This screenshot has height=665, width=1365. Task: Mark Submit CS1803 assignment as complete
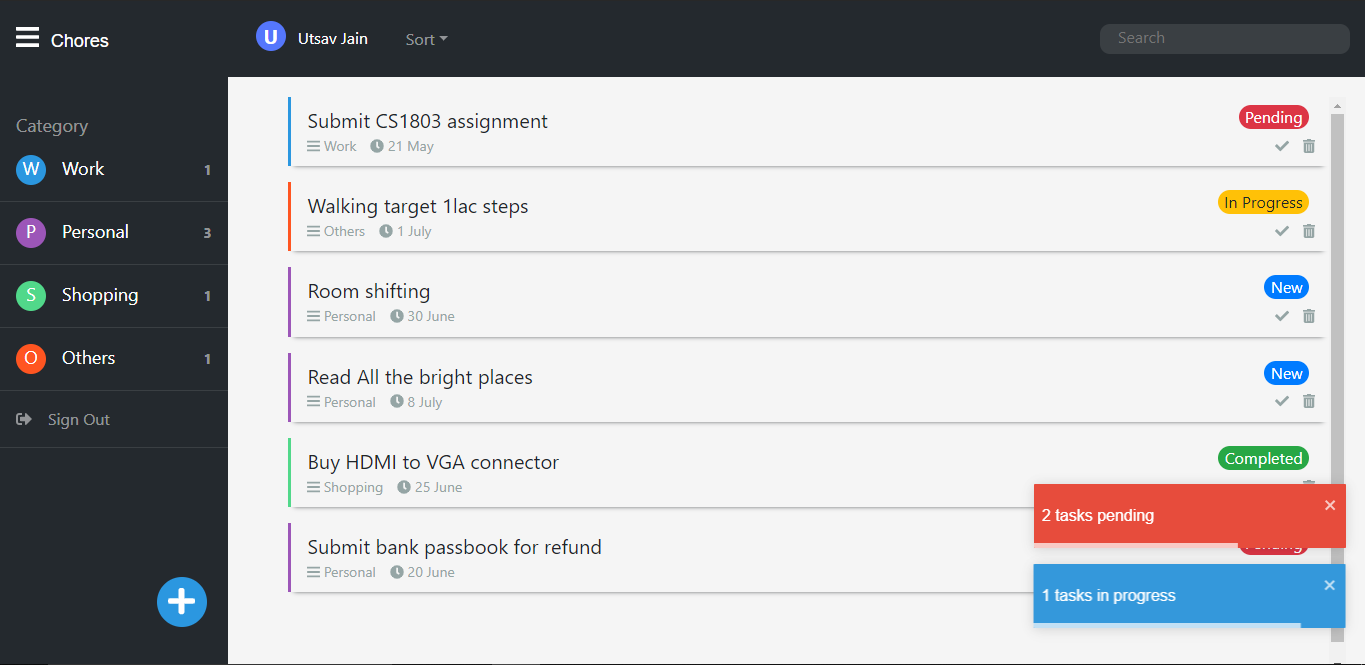pos(1282,146)
